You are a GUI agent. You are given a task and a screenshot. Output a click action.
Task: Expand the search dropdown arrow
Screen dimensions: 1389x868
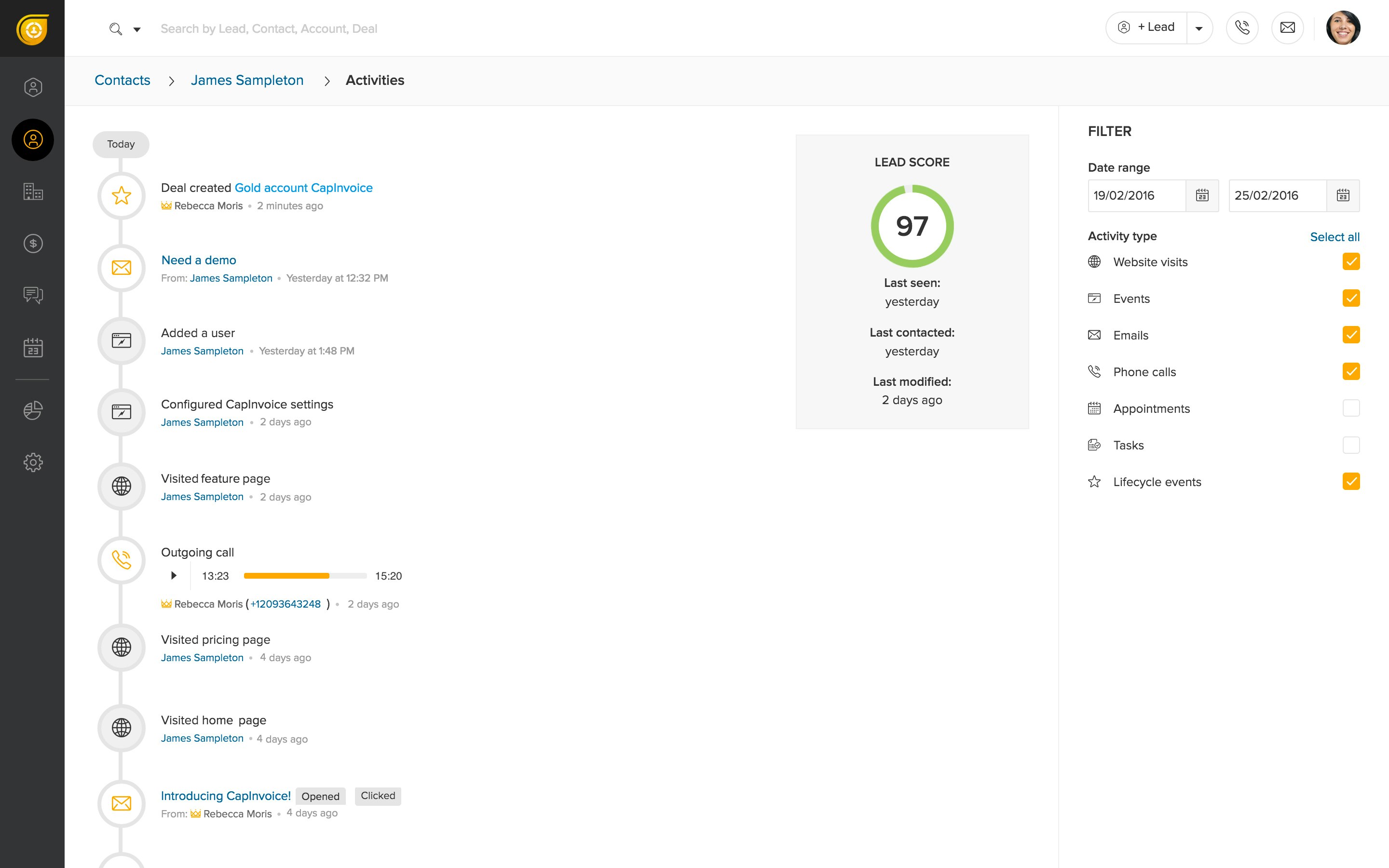[136, 28]
